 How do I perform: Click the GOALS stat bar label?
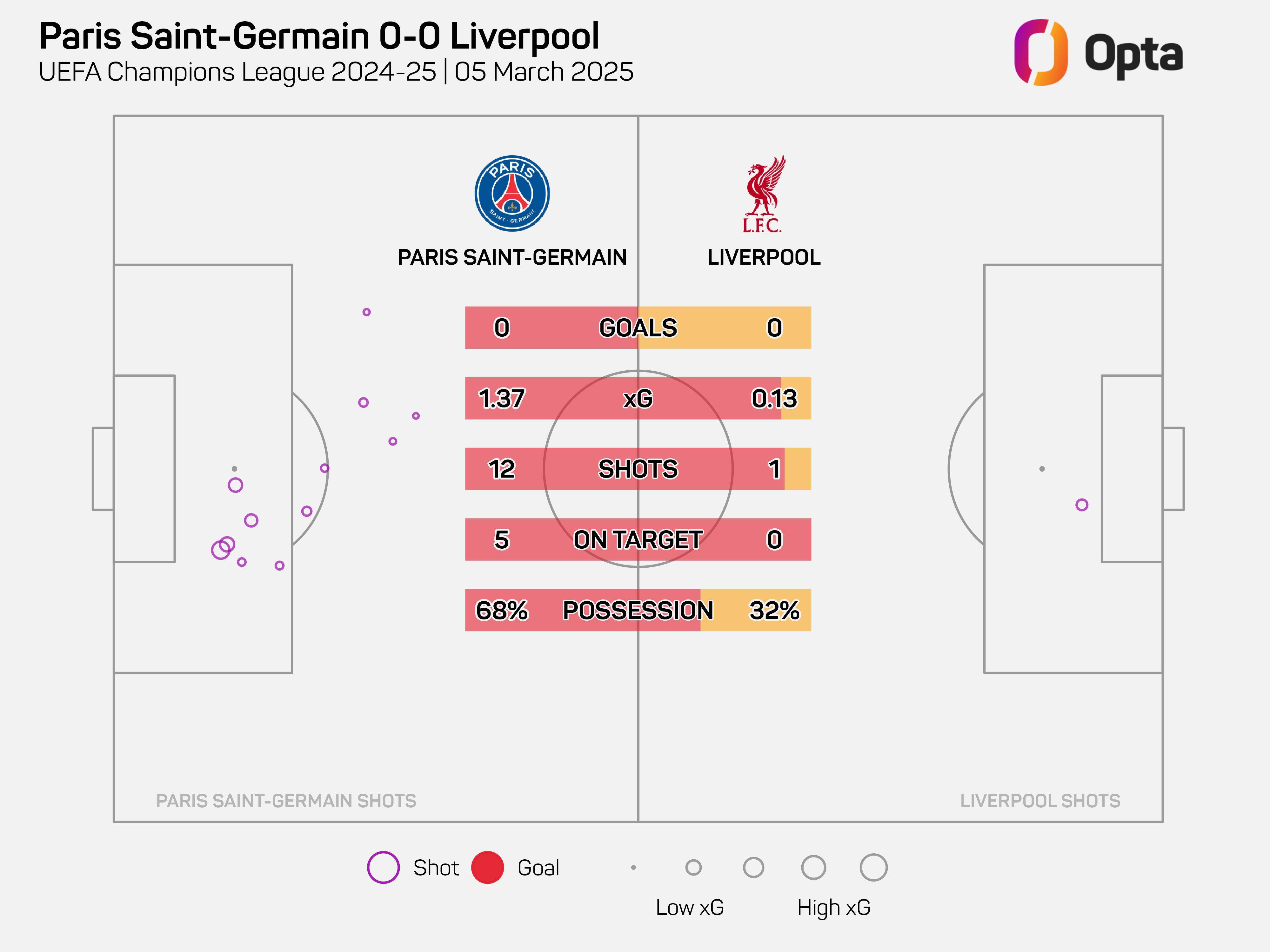pyautogui.click(x=638, y=328)
